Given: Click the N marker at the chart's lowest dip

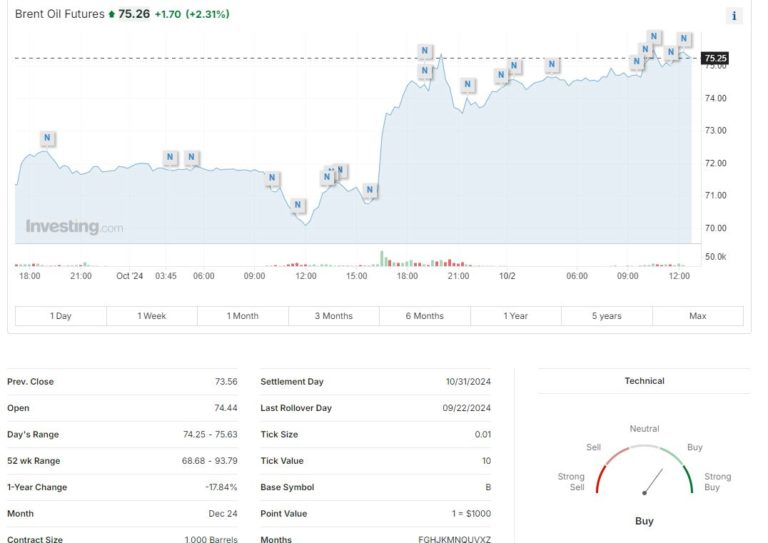Looking at the screenshot, I should [297, 206].
